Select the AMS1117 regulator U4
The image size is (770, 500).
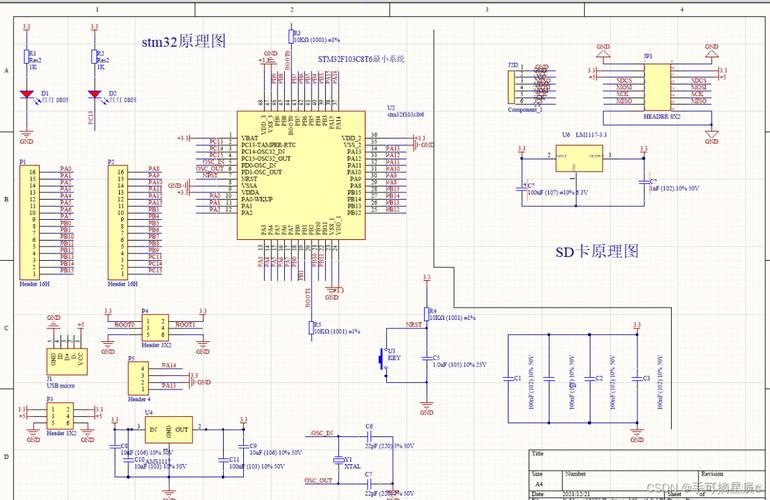point(168,431)
